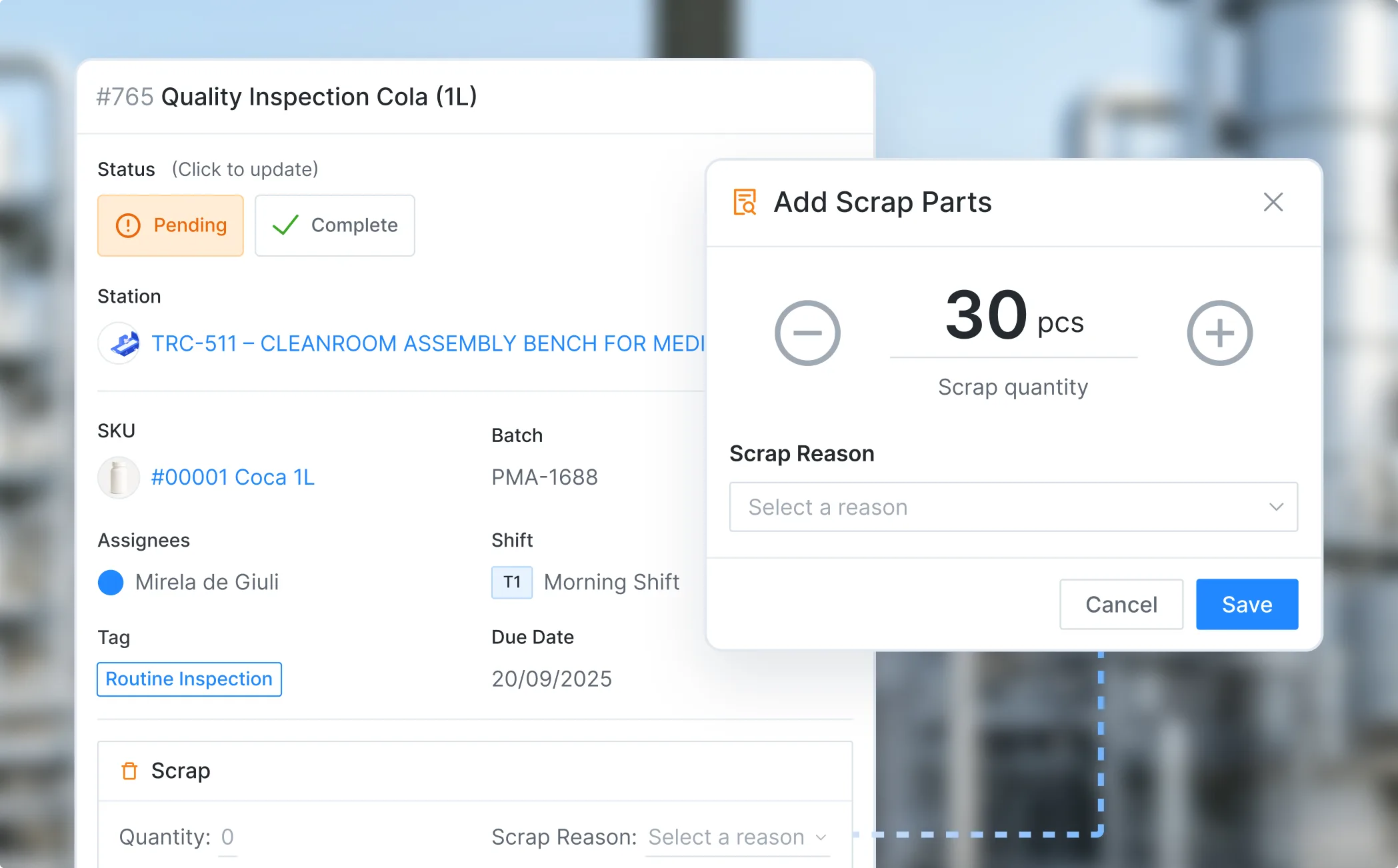Click the orange trash icon beside Scrap
Viewport: 1398px width, 868px height.
tap(129, 771)
